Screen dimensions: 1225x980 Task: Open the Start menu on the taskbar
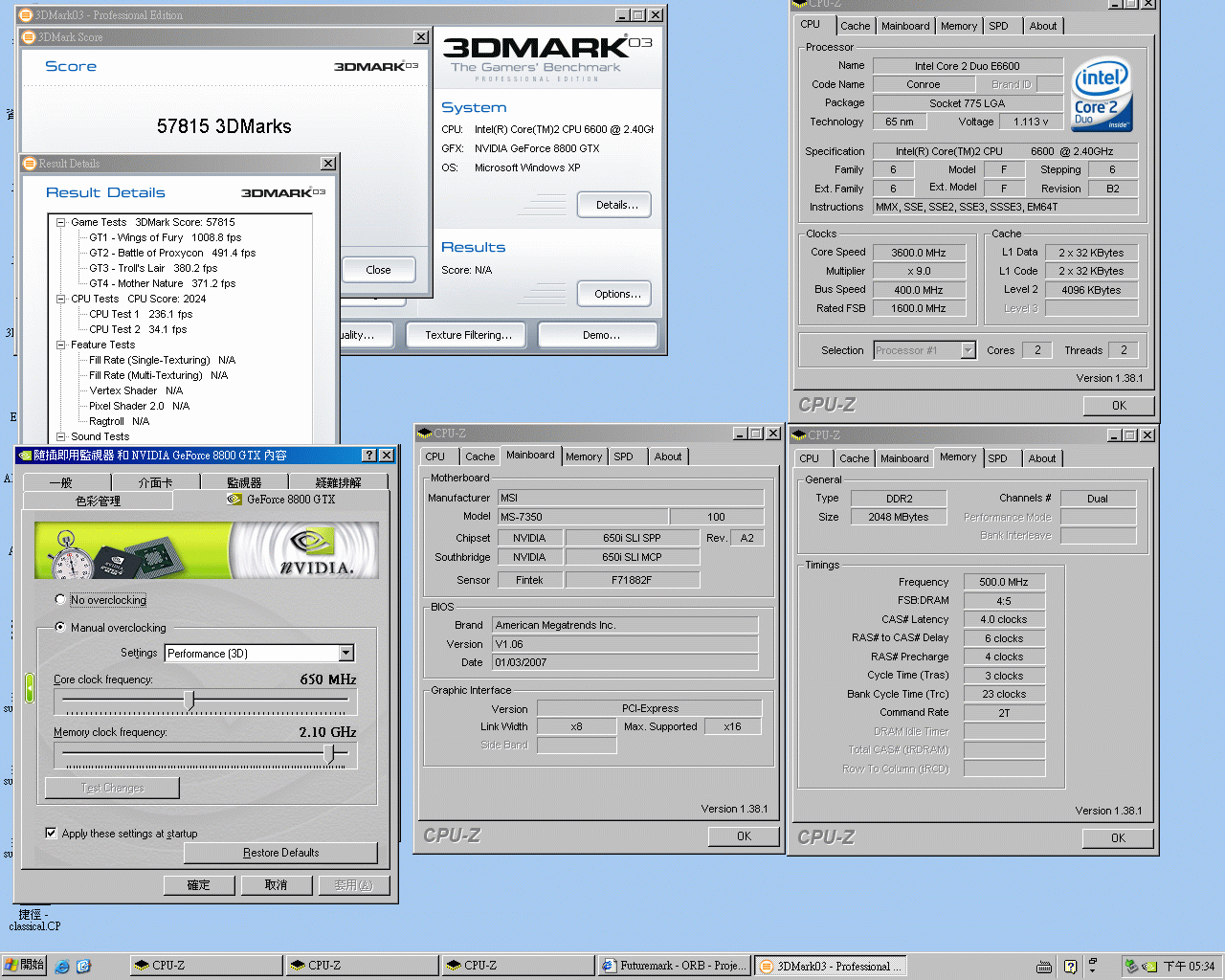click(24, 966)
